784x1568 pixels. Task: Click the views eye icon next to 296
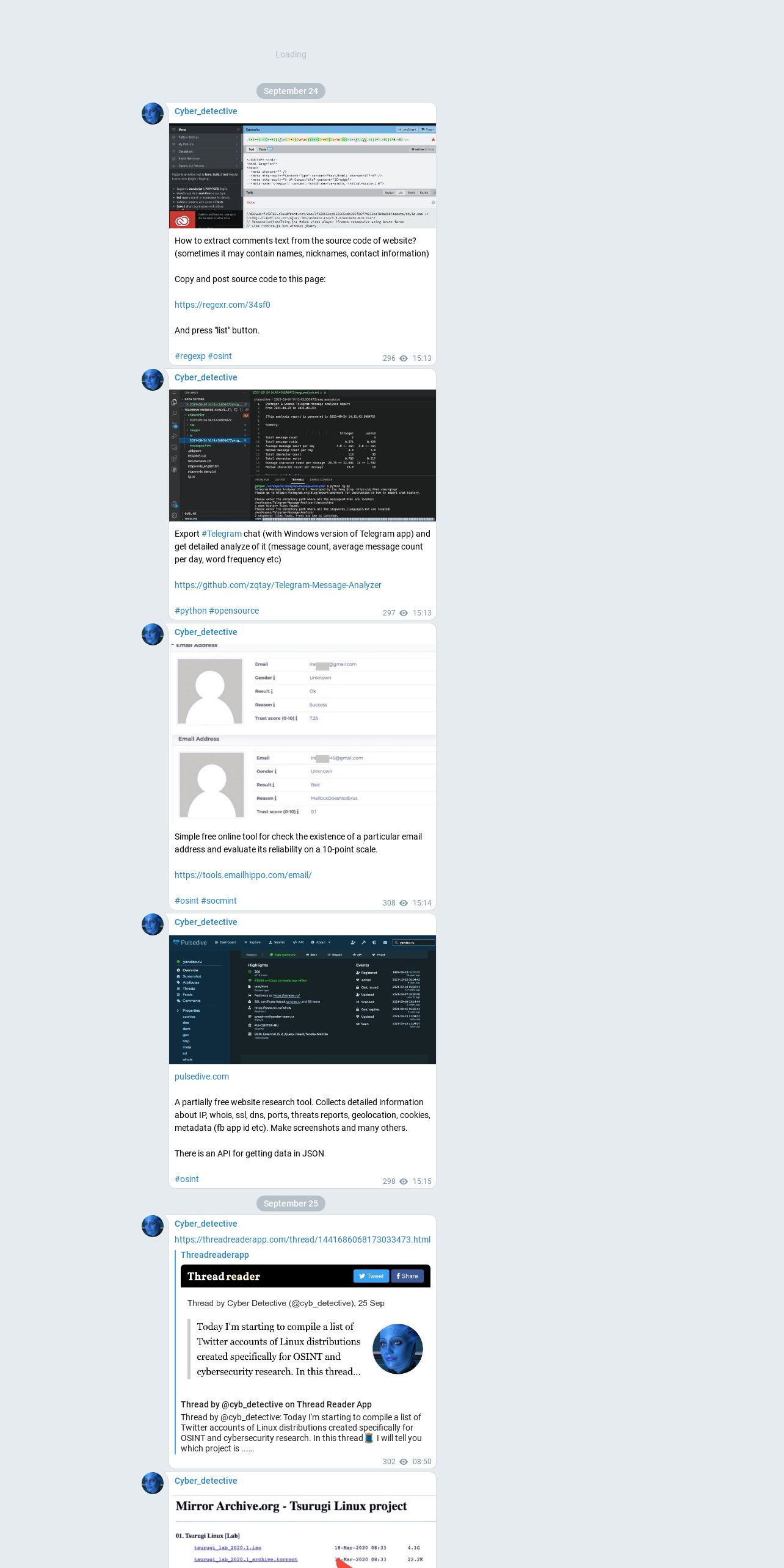click(404, 358)
